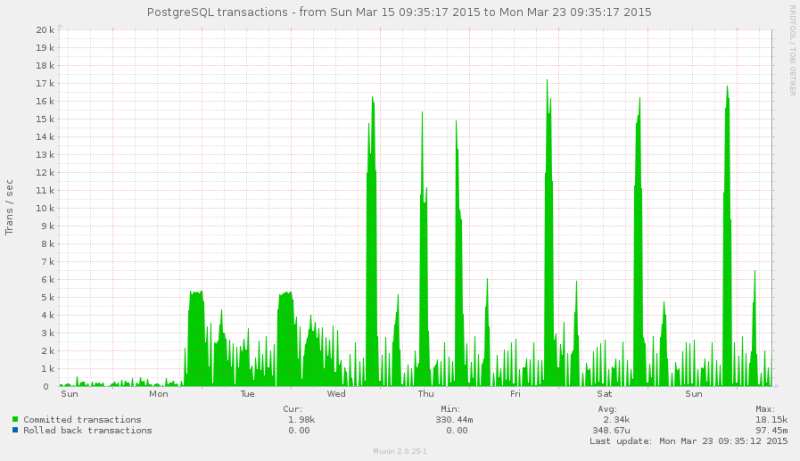Click the '1 k' y-axis label
800x461 pixels.
[x=47, y=369]
